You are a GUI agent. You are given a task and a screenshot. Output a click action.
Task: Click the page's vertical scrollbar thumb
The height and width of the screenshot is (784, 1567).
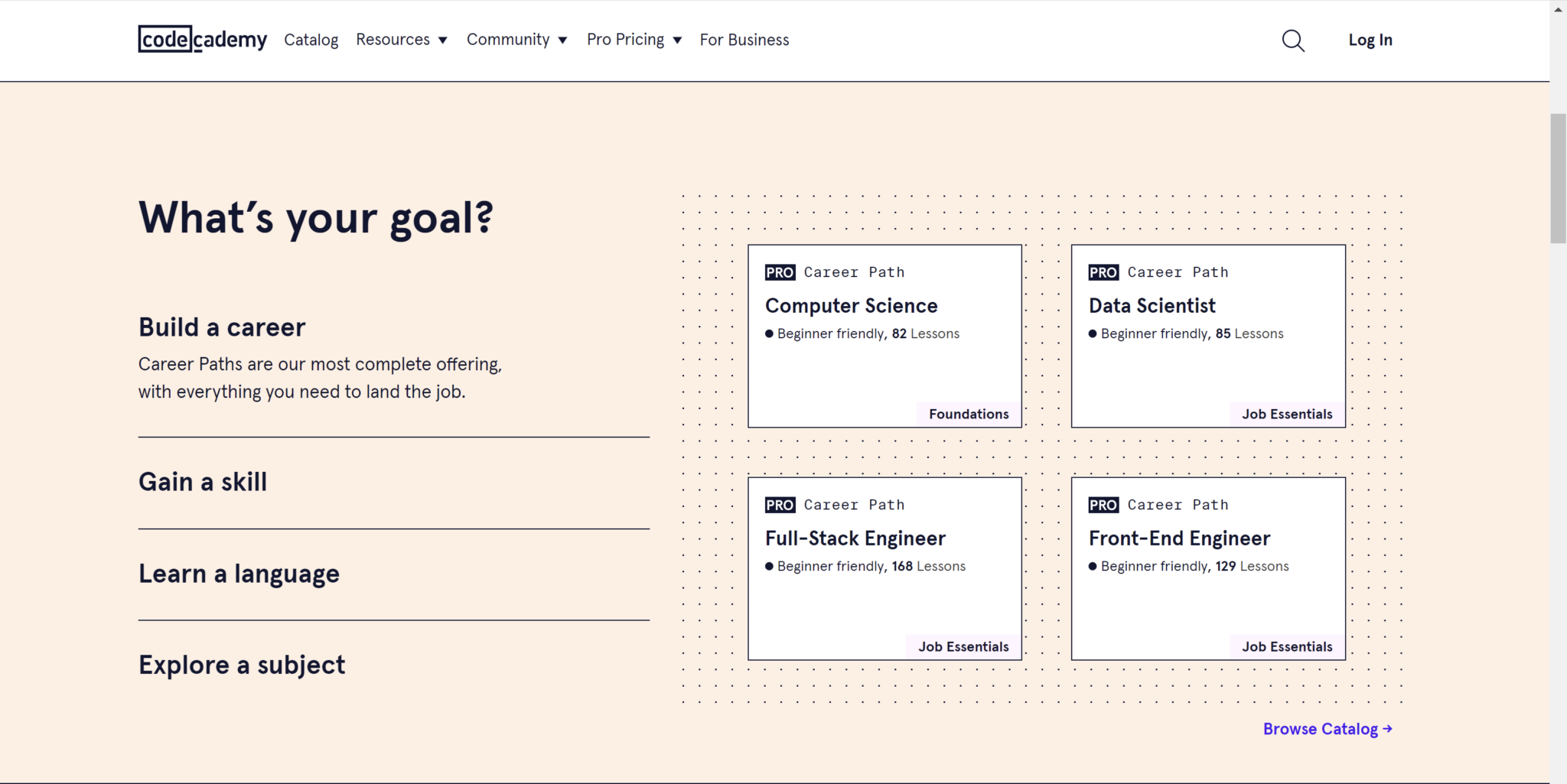click(x=1558, y=178)
